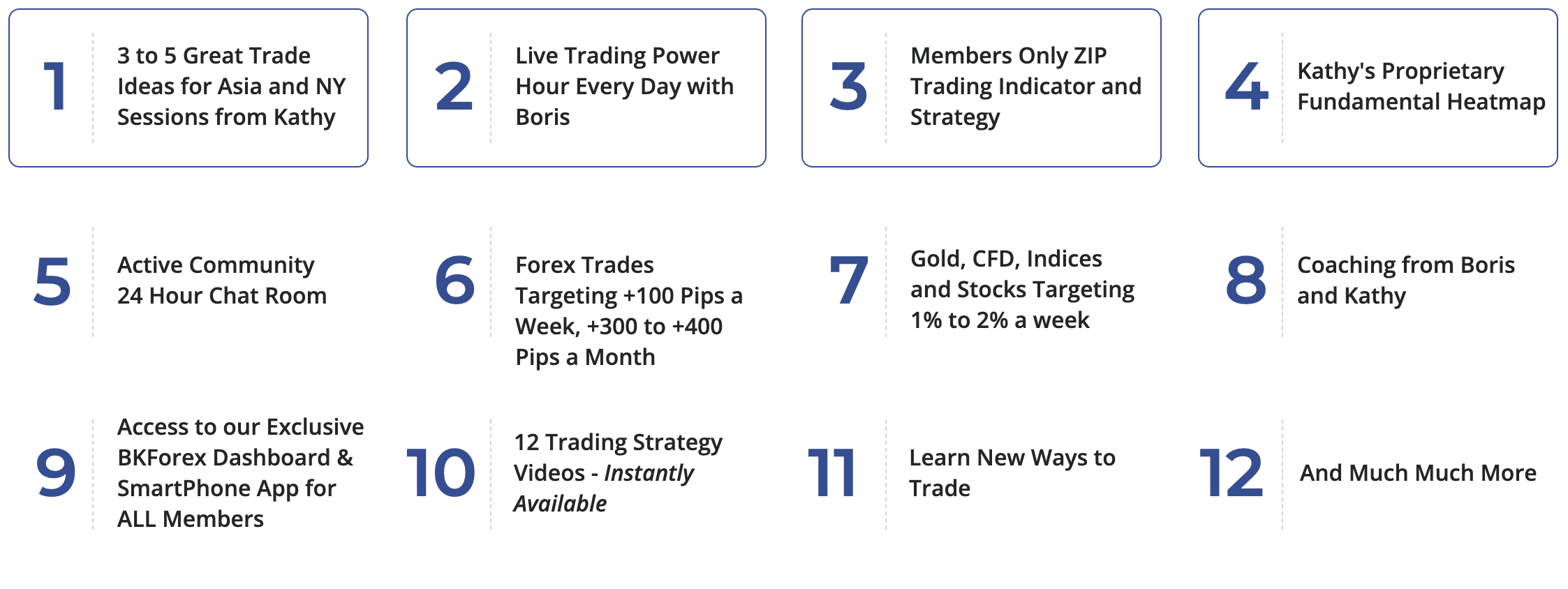Select the number 2 feature icon
The height and width of the screenshot is (589, 1568).
pyautogui.click(x=454, y=87)
